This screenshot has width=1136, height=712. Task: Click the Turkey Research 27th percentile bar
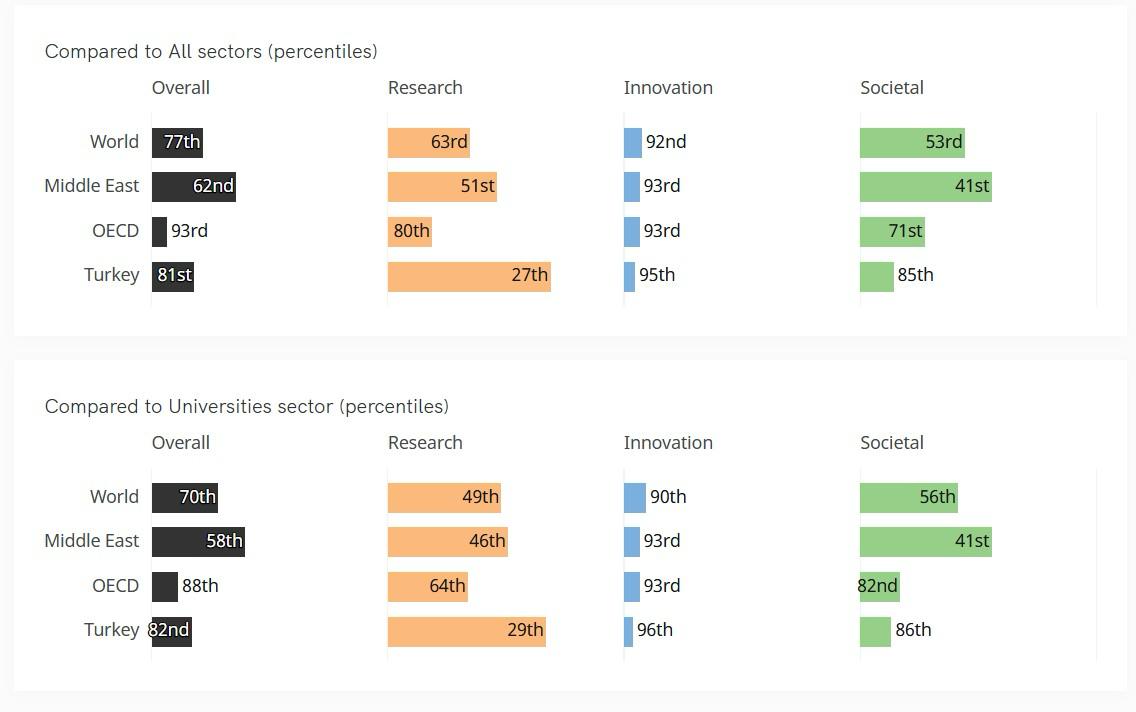click(469, 275)
